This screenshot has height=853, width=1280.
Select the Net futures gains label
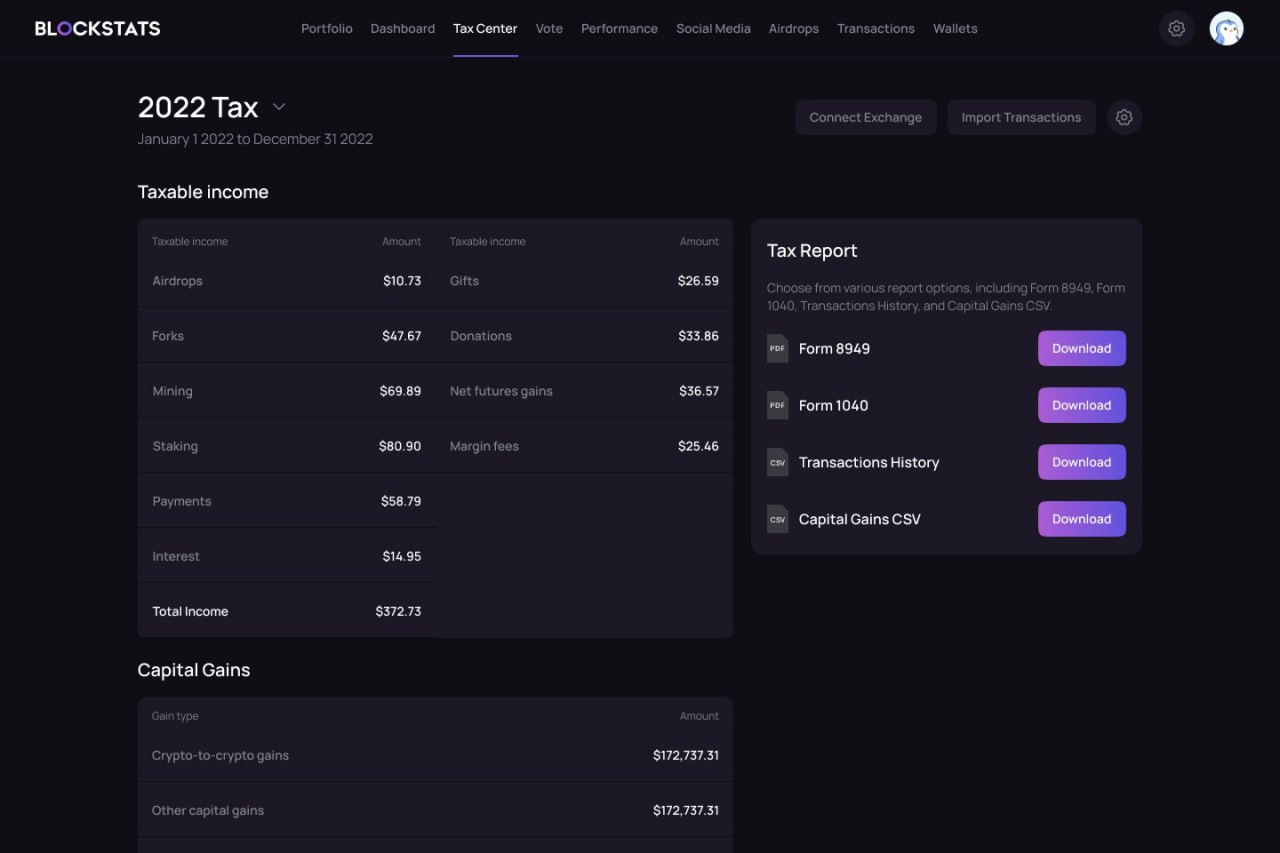click(501, 391)
